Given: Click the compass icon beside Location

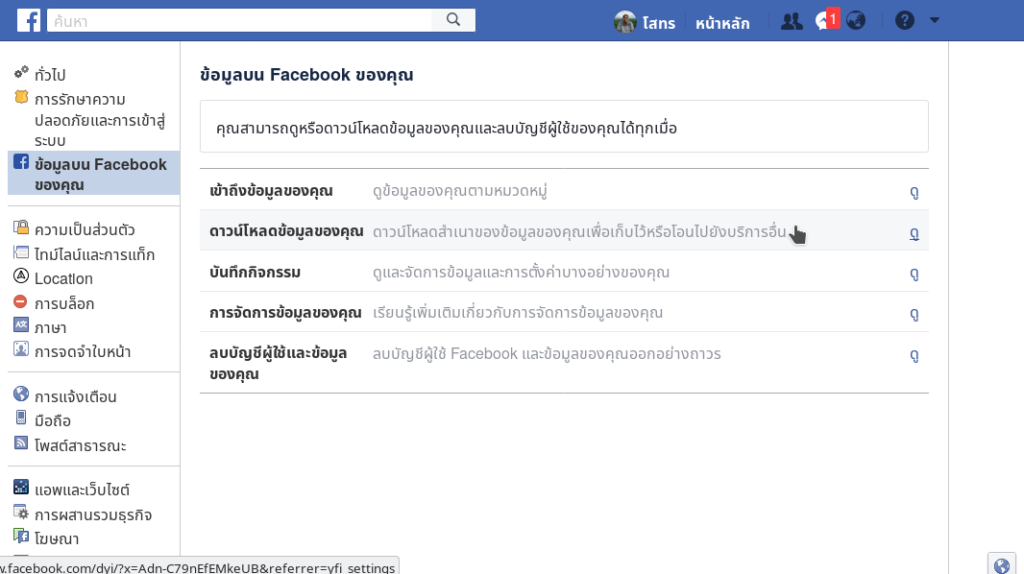Looking at the screenshot, I should (x=21, y=276).
